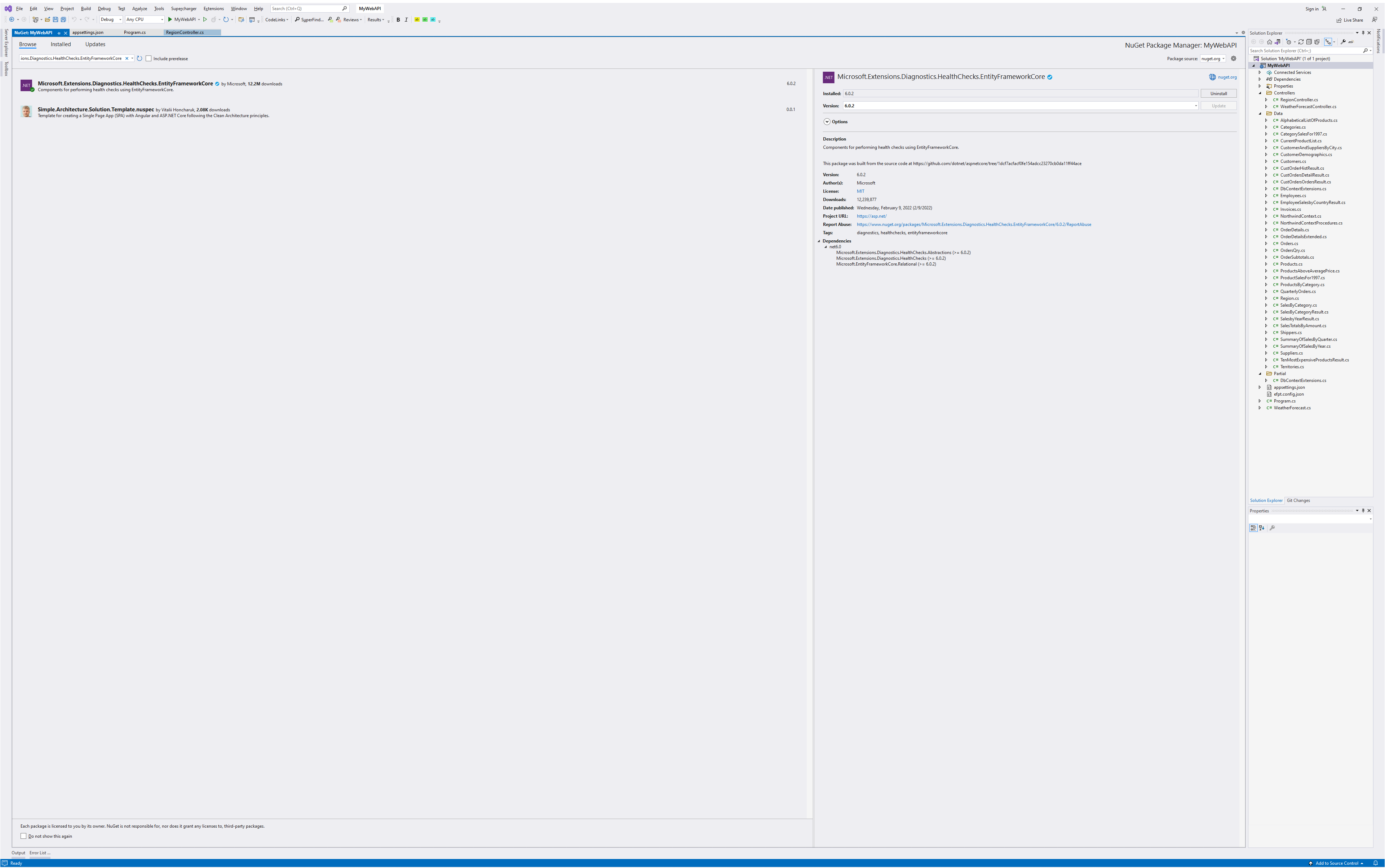
Task: Click the Sync with Active Document icon
Action: (x=1301, y=42)
